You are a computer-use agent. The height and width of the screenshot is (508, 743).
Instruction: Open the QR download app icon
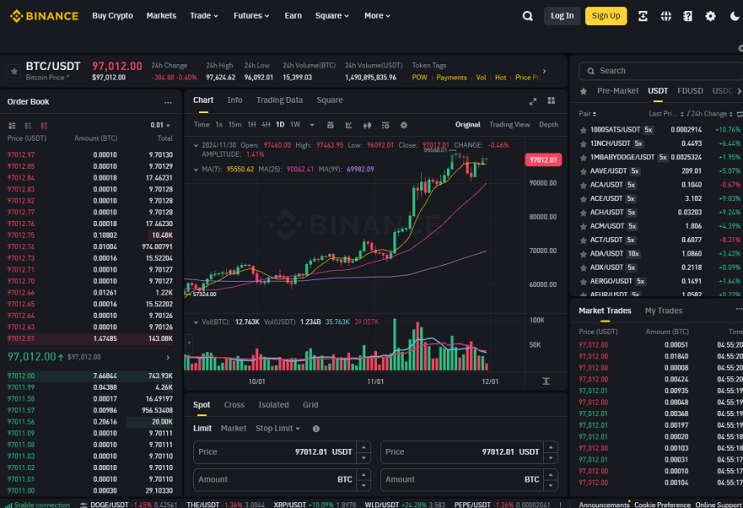tap(643, 16)
